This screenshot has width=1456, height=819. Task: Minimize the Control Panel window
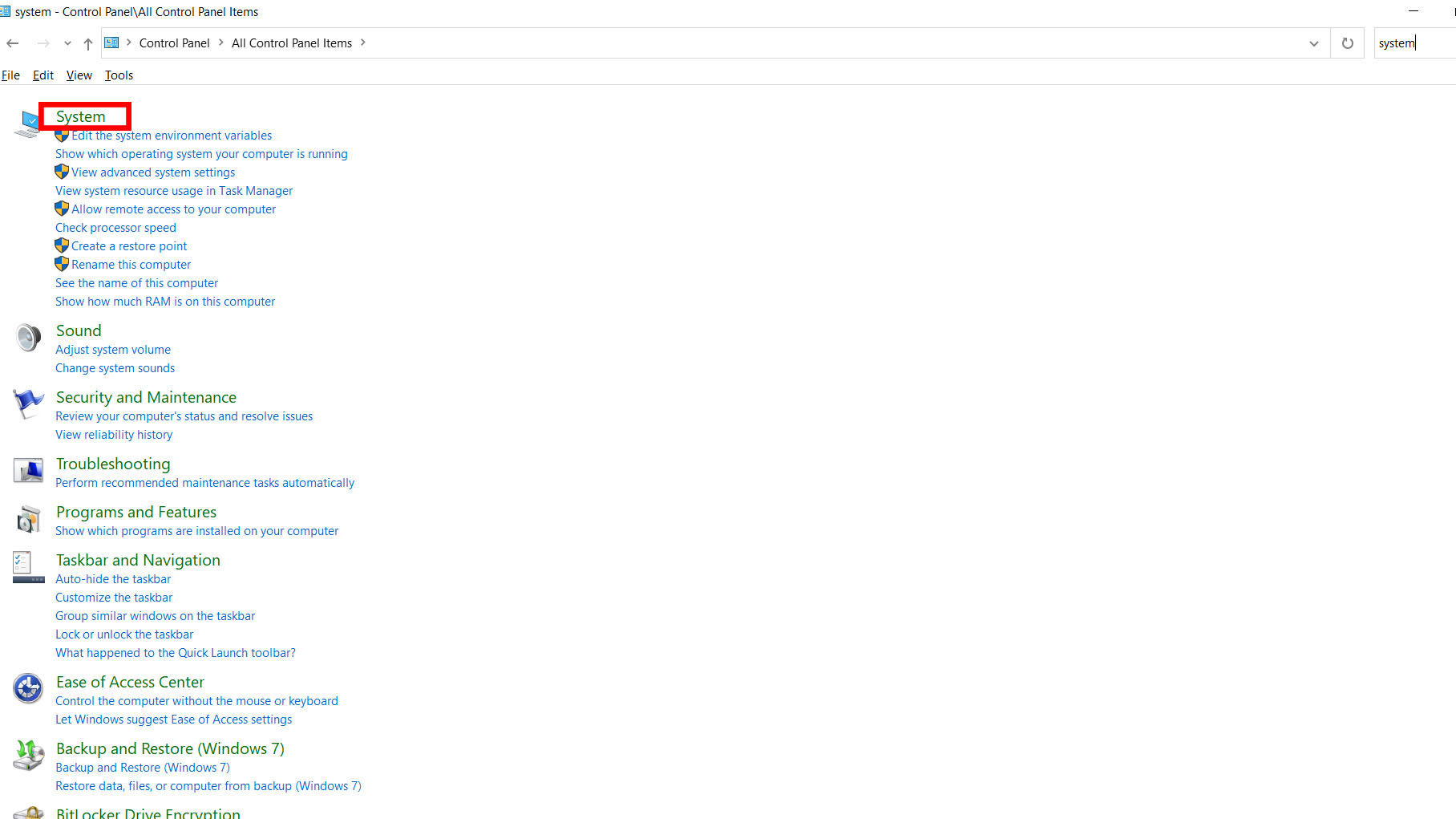1414,11
